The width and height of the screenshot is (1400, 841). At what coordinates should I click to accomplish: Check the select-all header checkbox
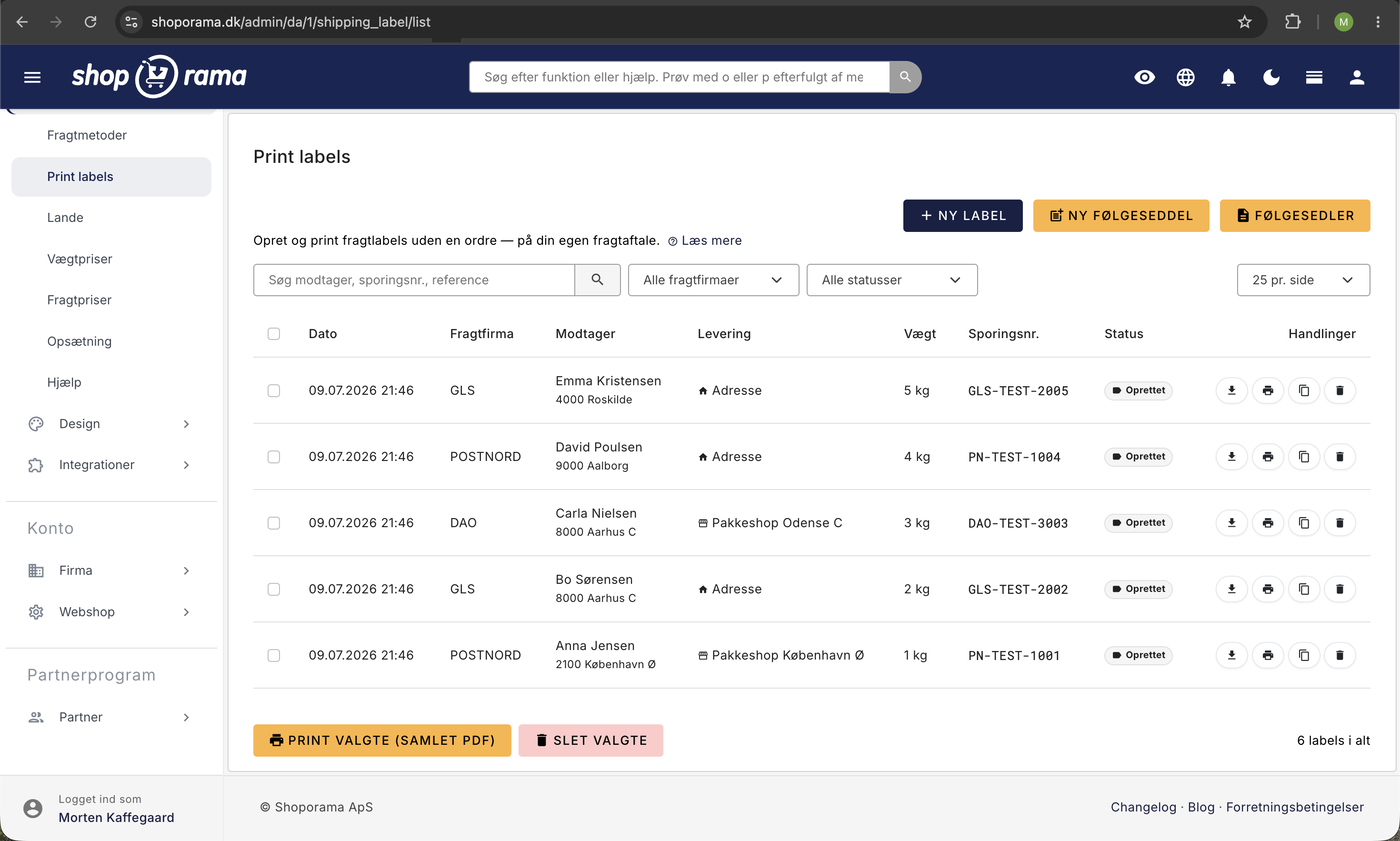pos(274,334)
